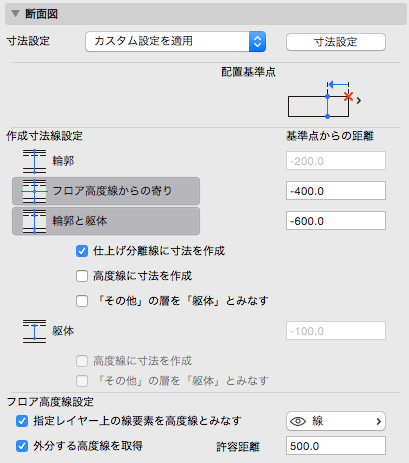Collapse the 断面図 section triangle

pos(15,14)
